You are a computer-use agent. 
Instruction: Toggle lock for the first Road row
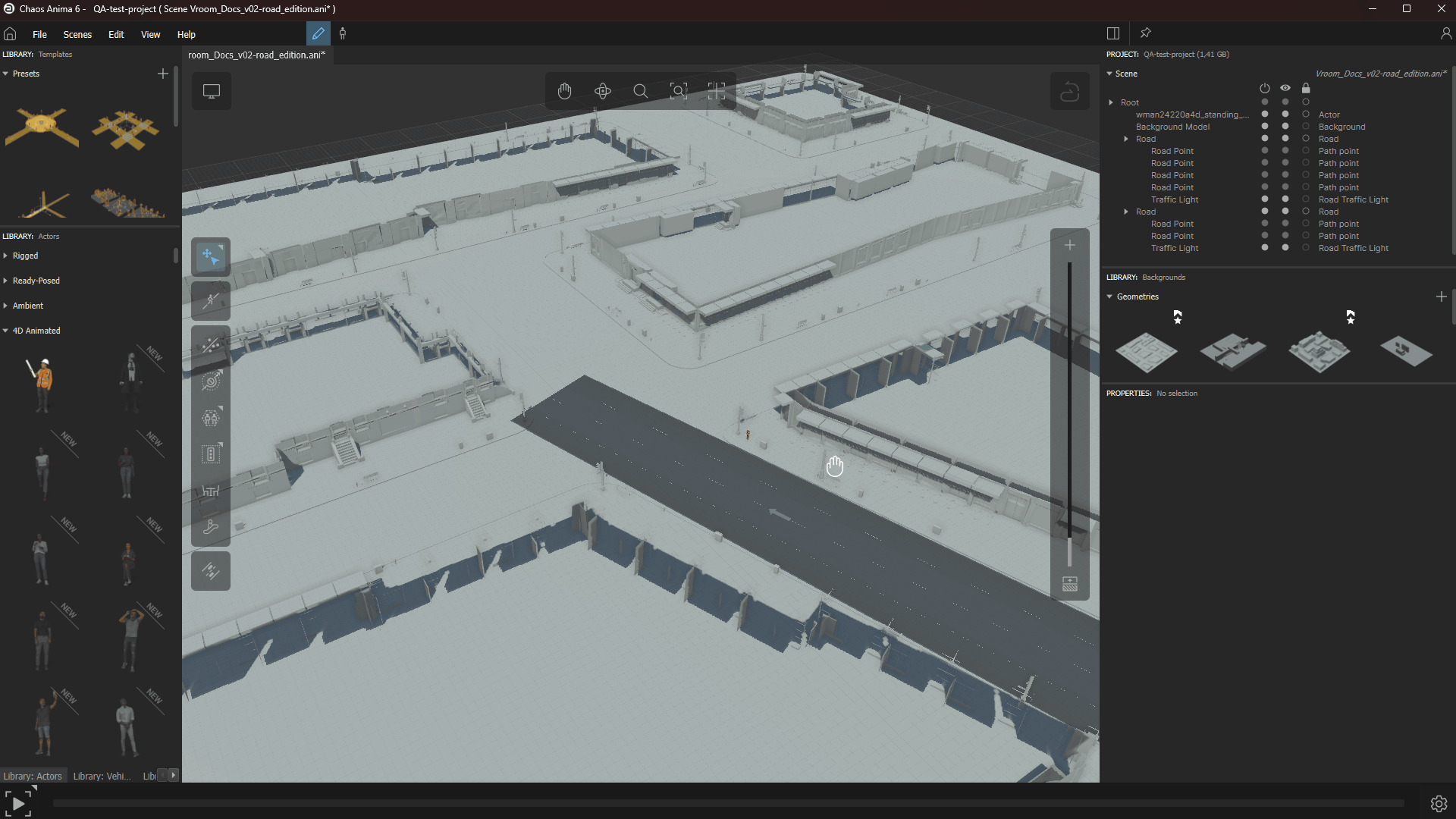pyautogui.click(x=1306, y=139)
